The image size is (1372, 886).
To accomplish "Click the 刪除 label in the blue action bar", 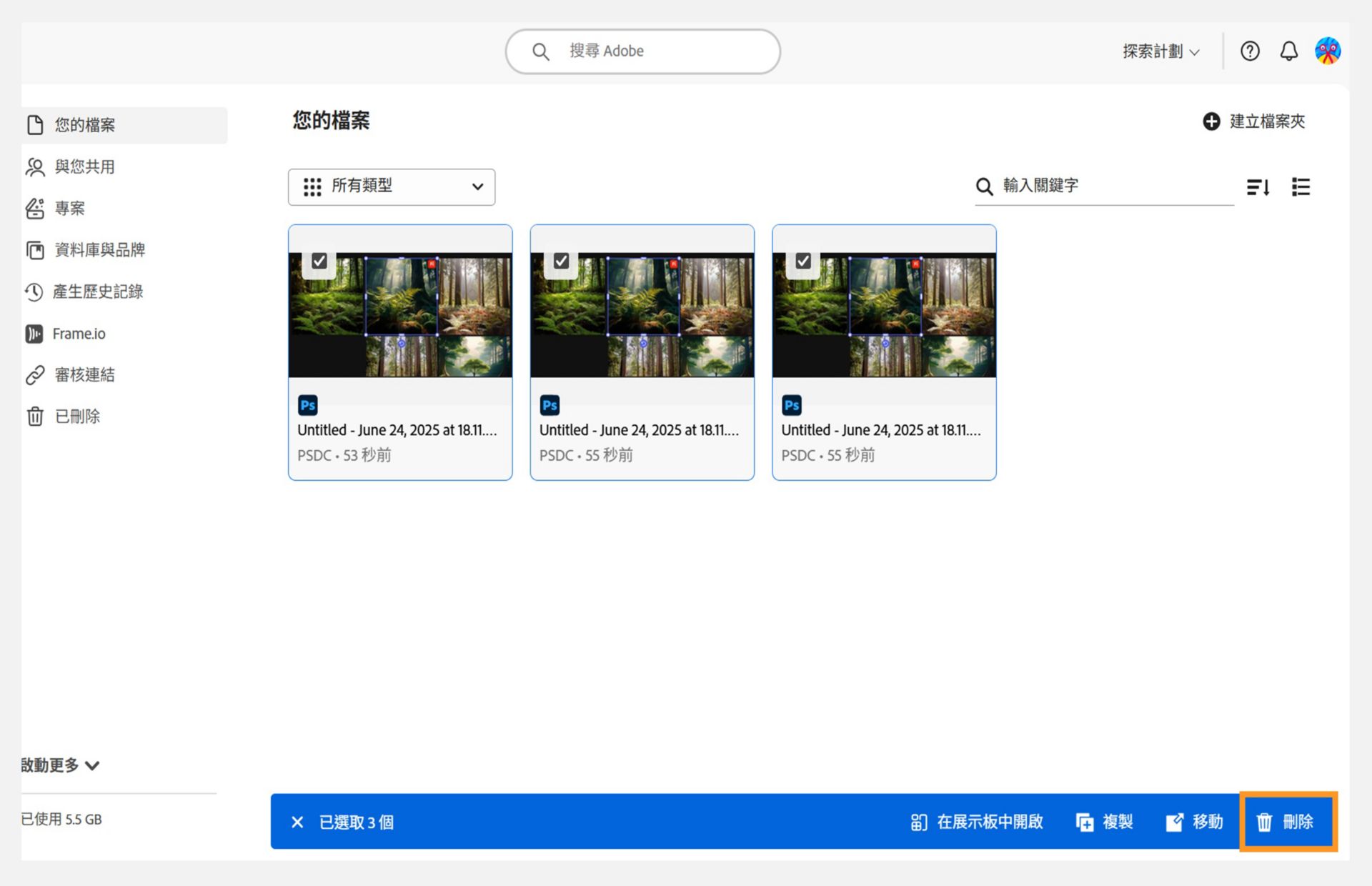I will 1298,822.
